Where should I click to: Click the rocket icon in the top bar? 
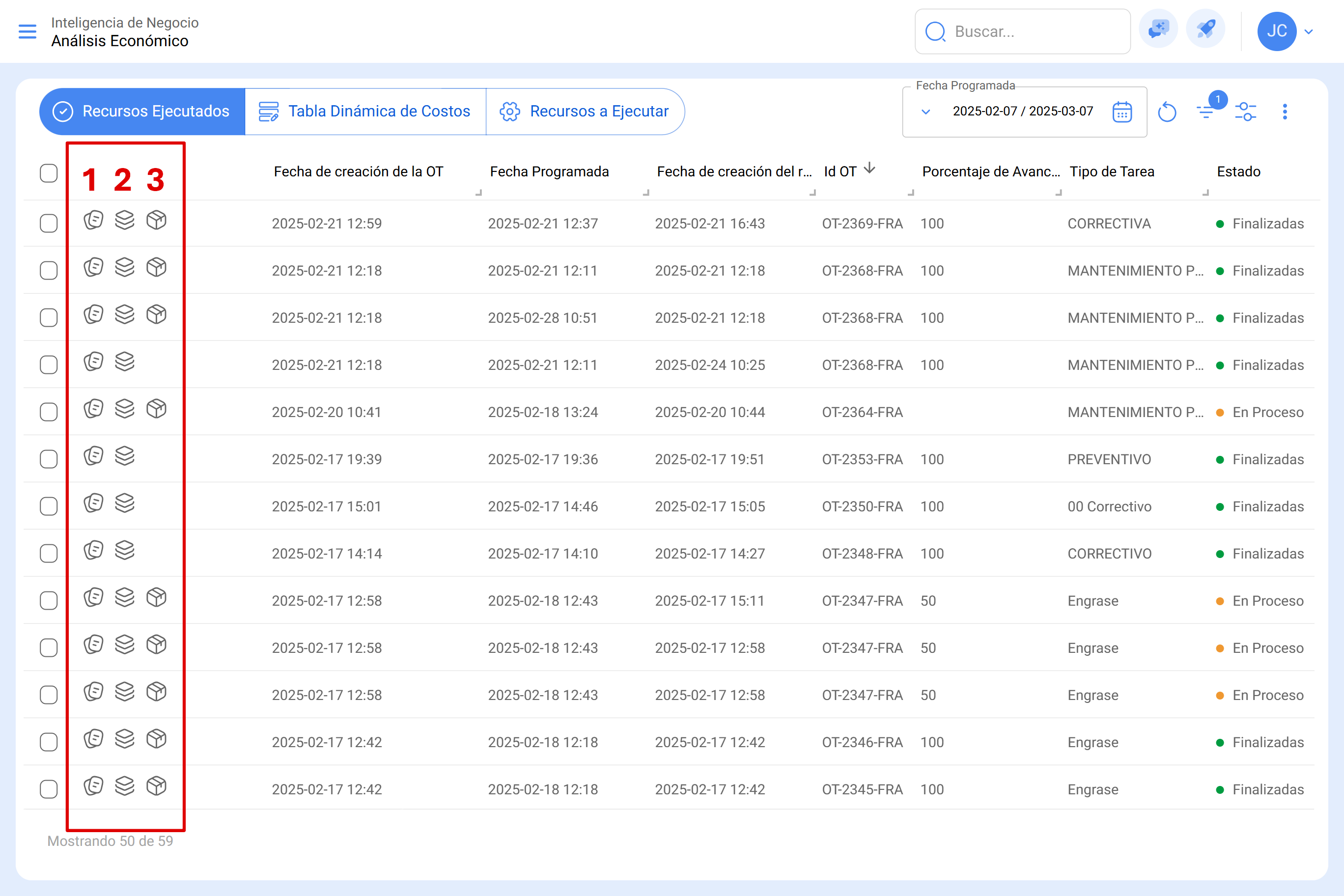(1205, 31)
